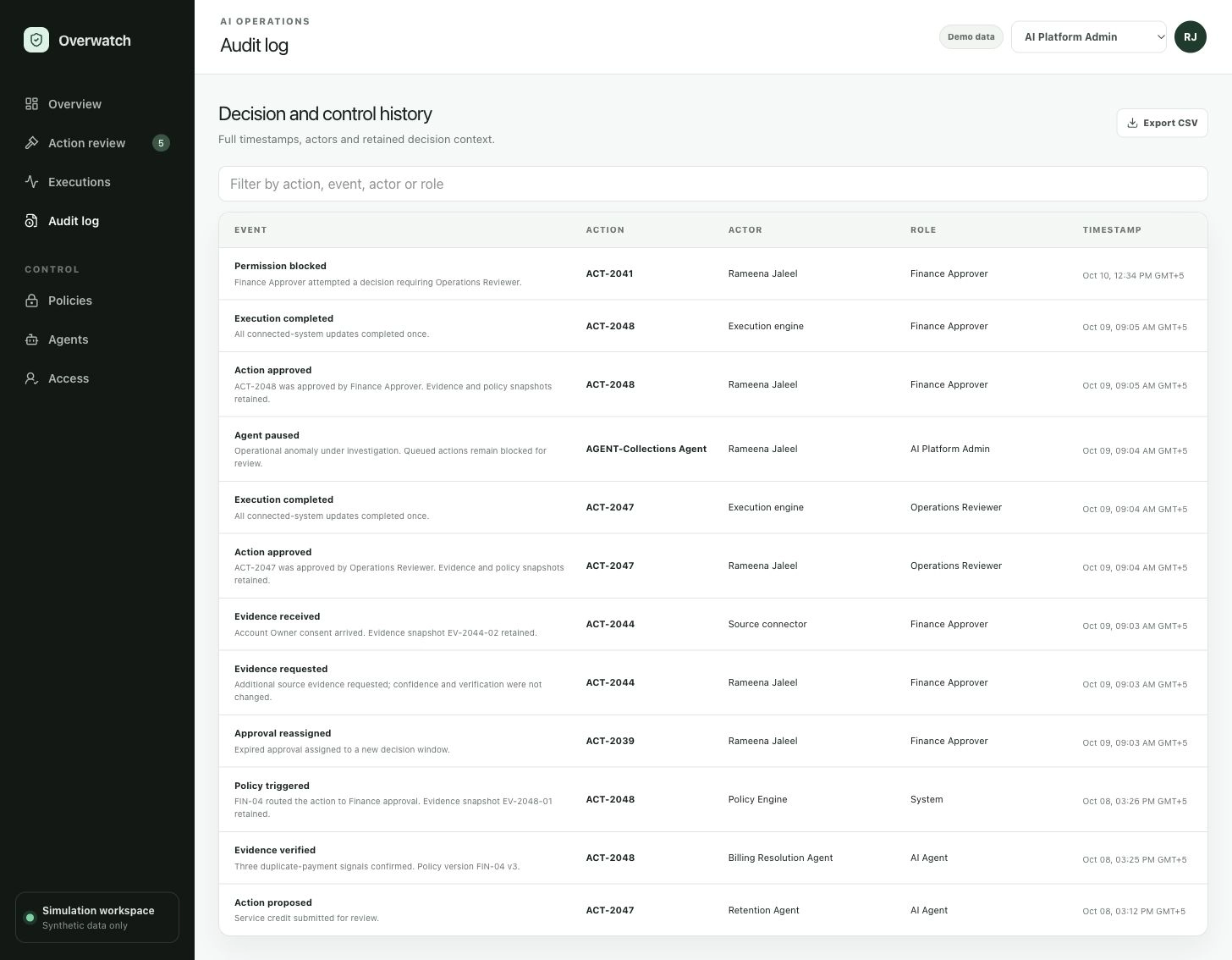The width and height of the screenshot is (1232, 960).
Task: Click the Simulation workspace card
Action: click(97, 918)
